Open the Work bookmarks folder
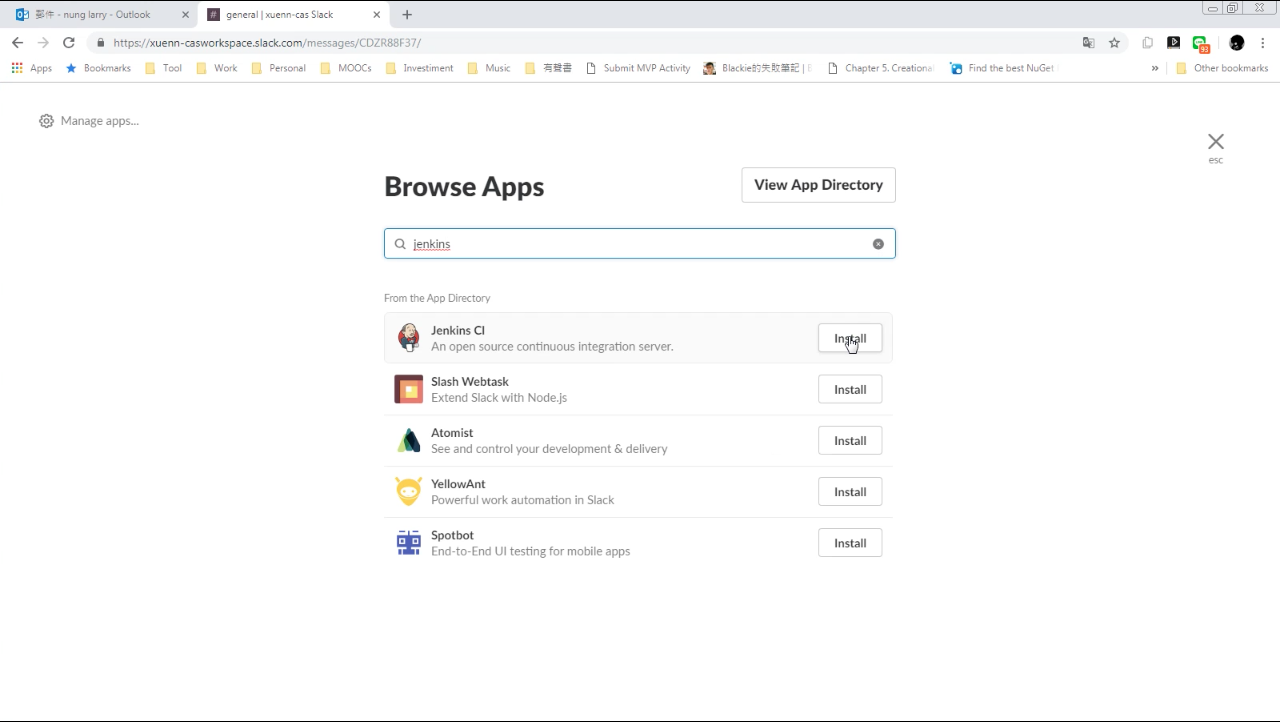Image resolution: width=1280 pixels, height=722 pixels. tap(216, 68)
